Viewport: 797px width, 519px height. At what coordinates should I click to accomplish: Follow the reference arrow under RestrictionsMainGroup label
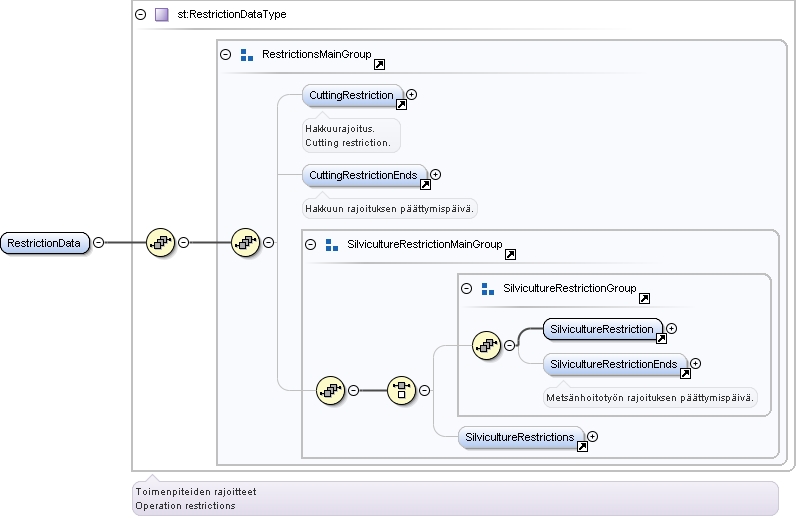379,65
